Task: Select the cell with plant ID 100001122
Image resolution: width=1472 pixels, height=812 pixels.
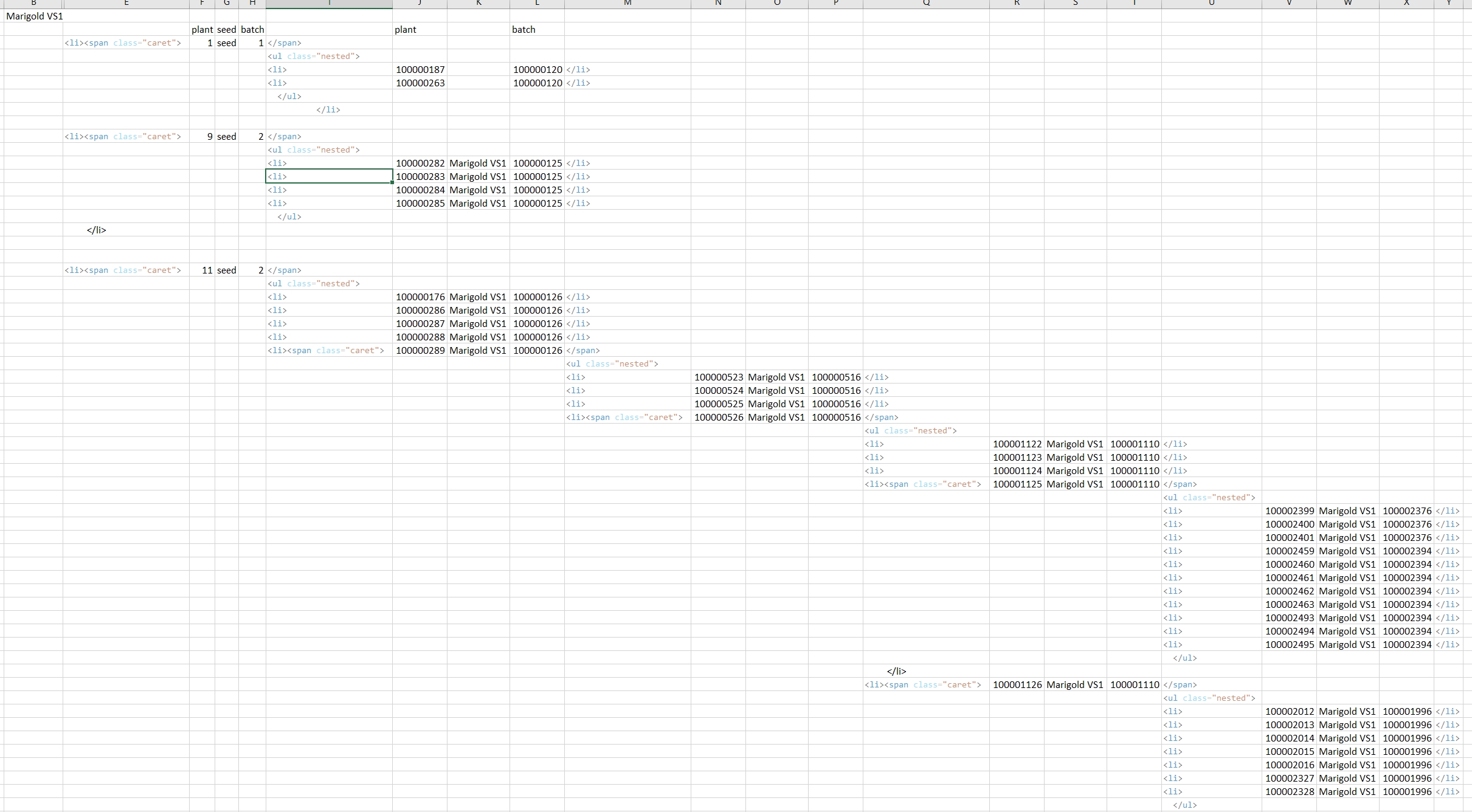Action: pyautogui.click(x=1017, y=444)
